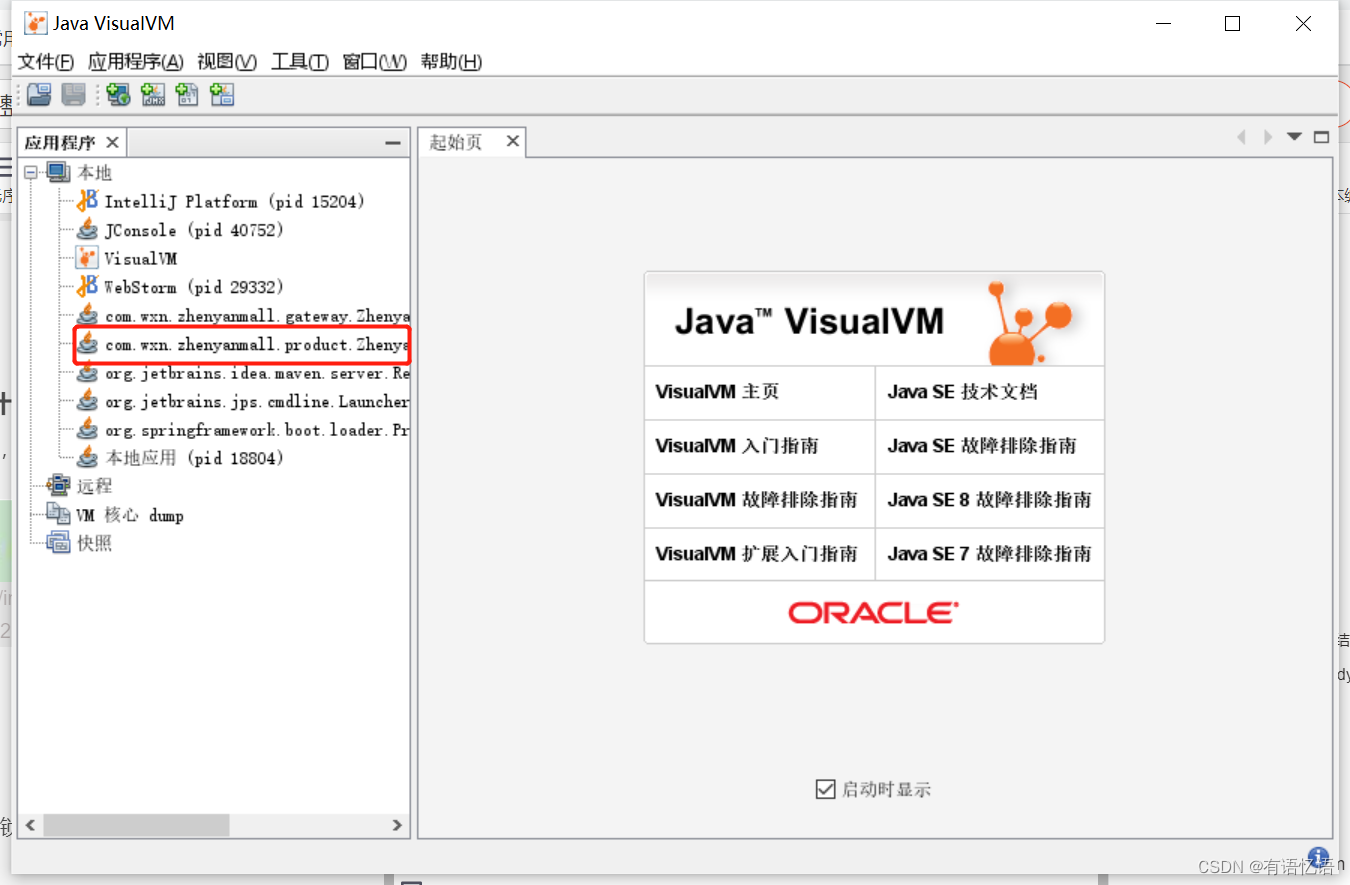Open the 工具(T) menu

pos(300,62)
